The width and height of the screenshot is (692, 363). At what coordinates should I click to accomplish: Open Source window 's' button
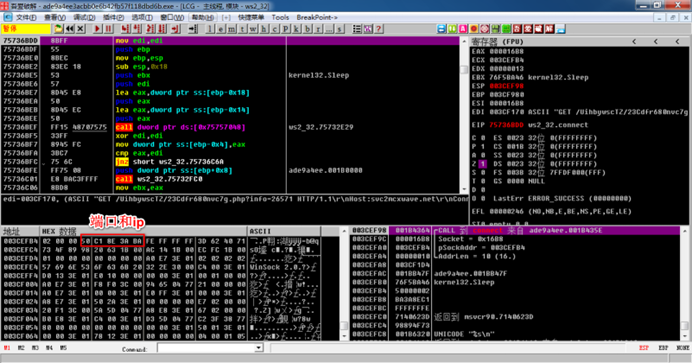tap(339, 29)
